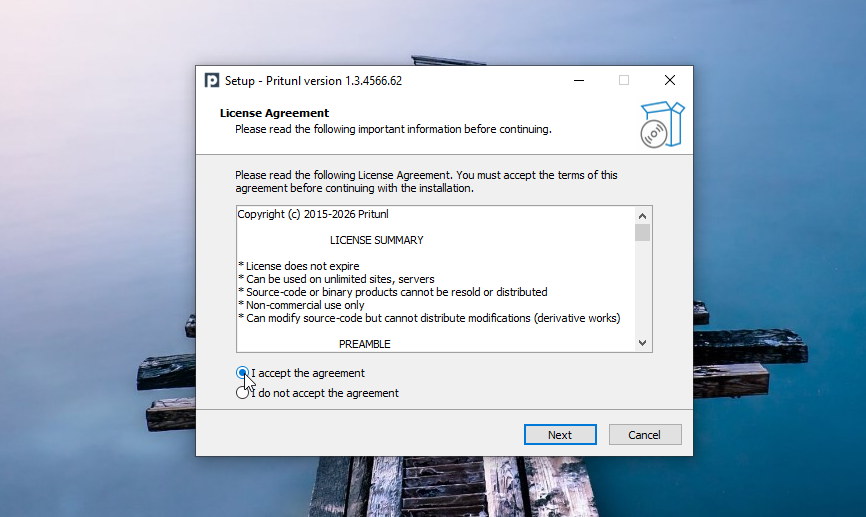
Task: Cancel the Pritunl installation
Action: coord(644,435)
